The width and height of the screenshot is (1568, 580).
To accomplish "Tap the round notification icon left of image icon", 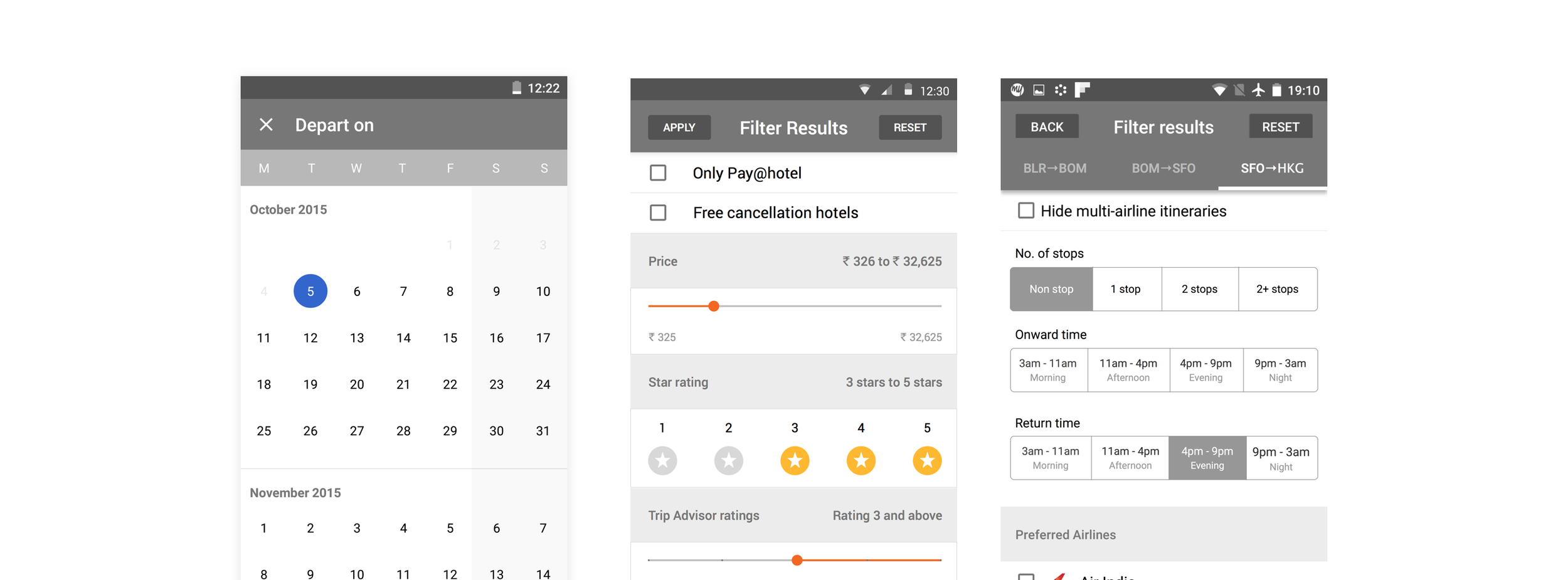I will pos(1017,90).
